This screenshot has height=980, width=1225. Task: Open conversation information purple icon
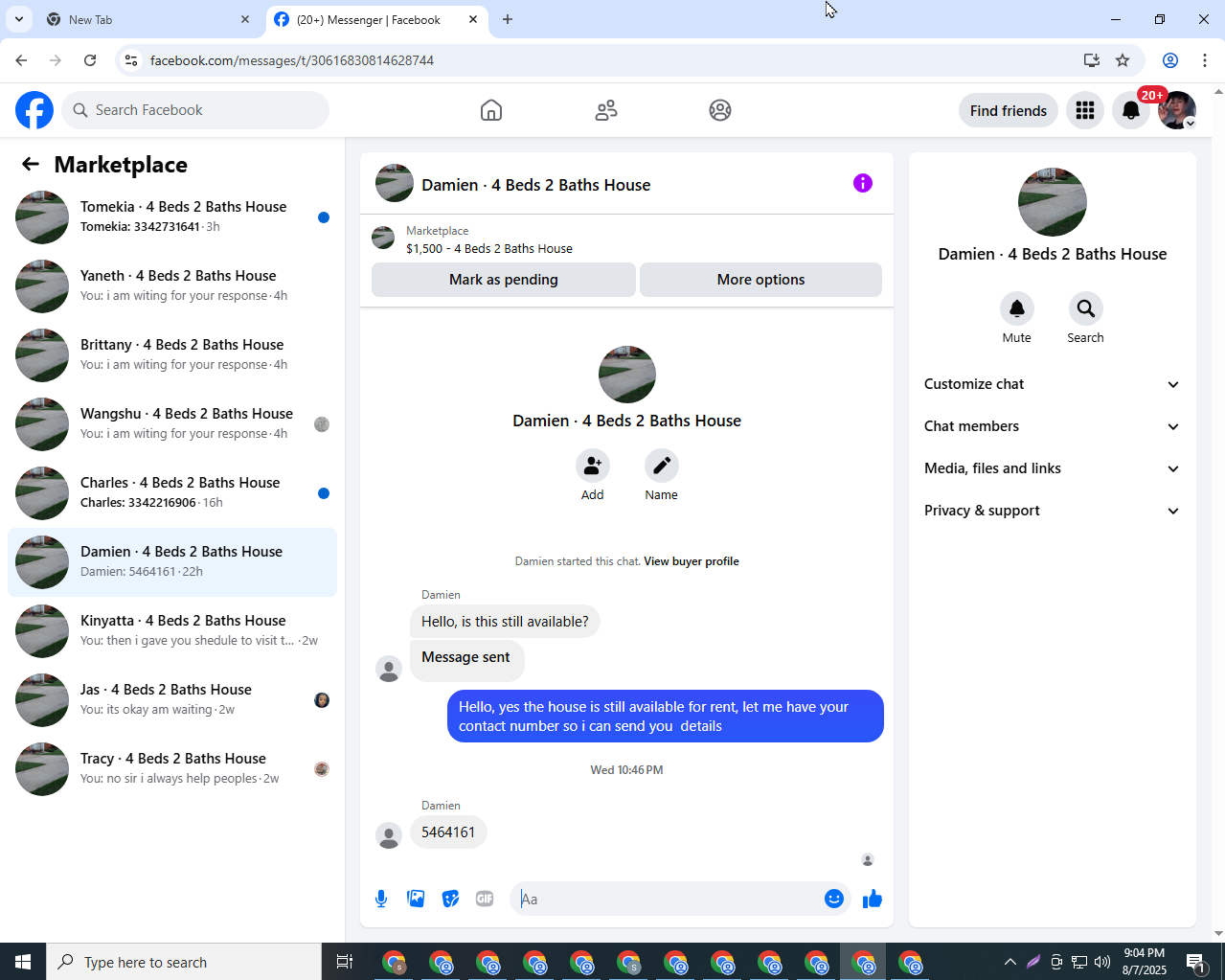(863, 183)
